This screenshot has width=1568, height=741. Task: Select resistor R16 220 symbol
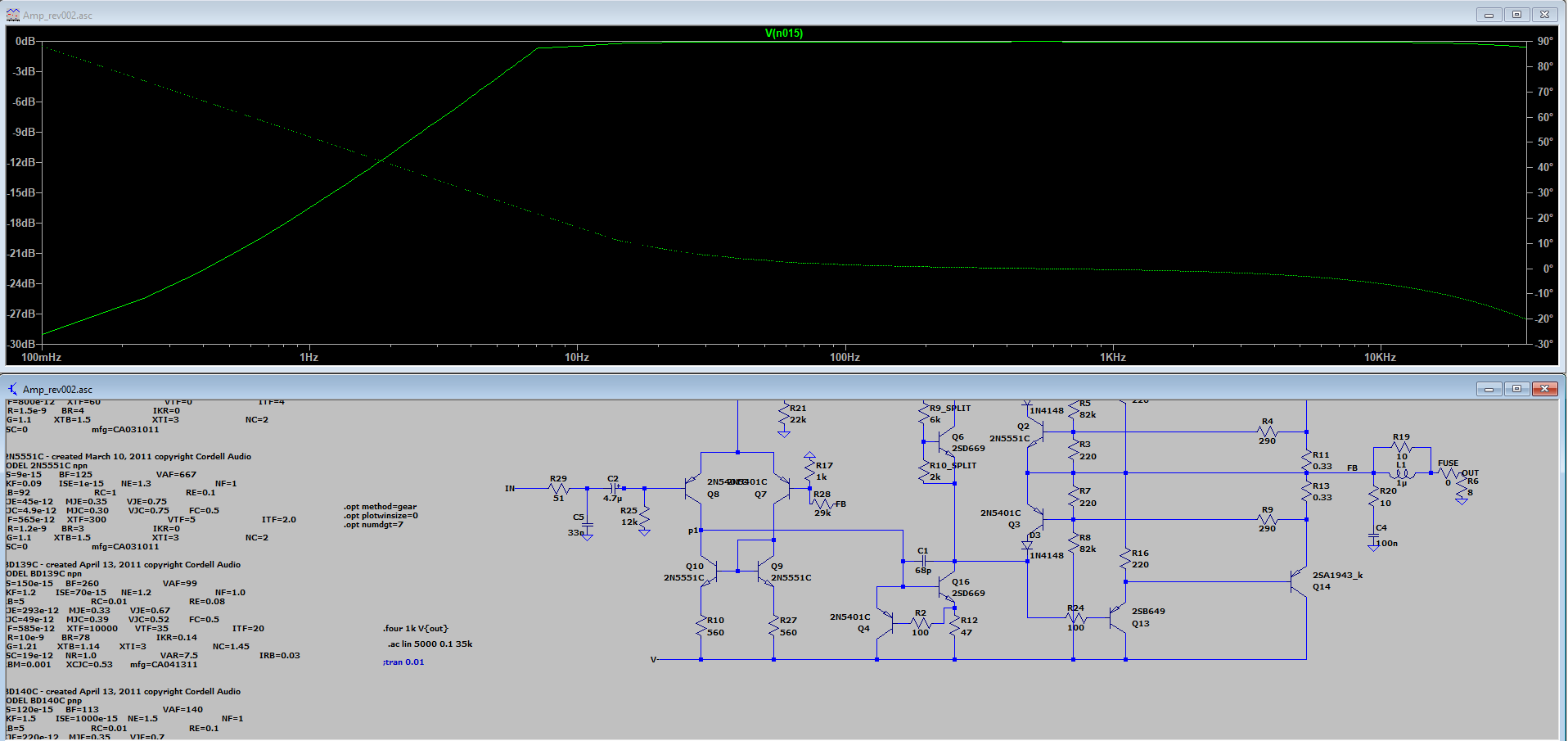[x=1125, y=559]
